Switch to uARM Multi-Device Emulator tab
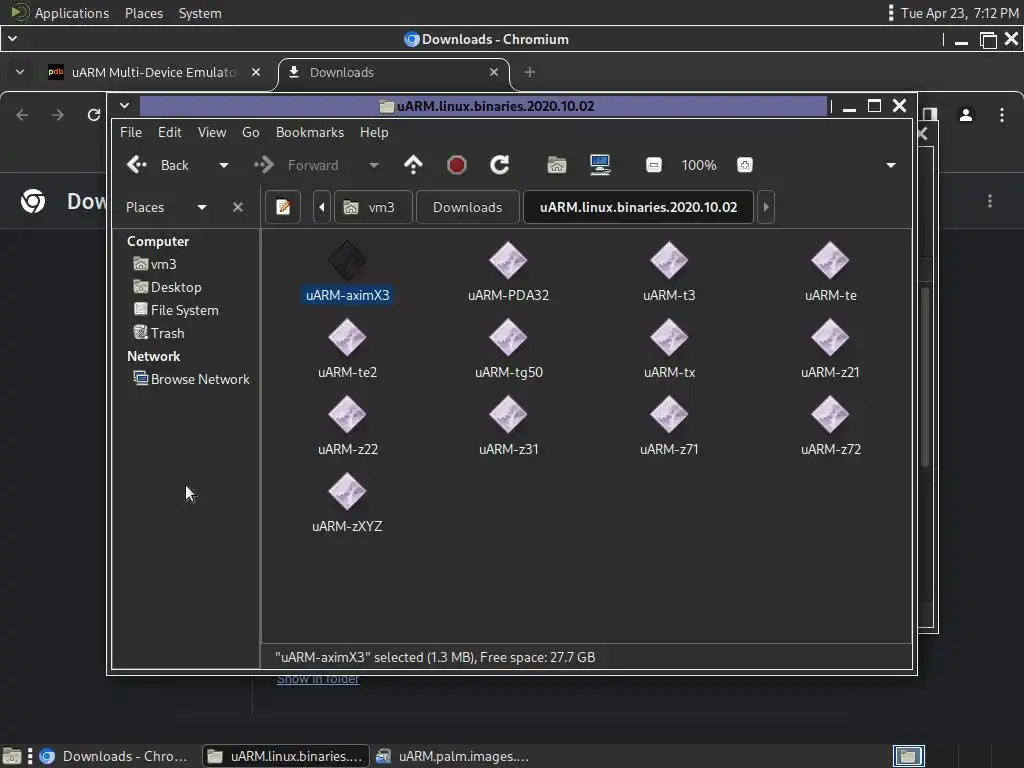The width and height of the screenshot is (1024, 768). tap(152, 72)
